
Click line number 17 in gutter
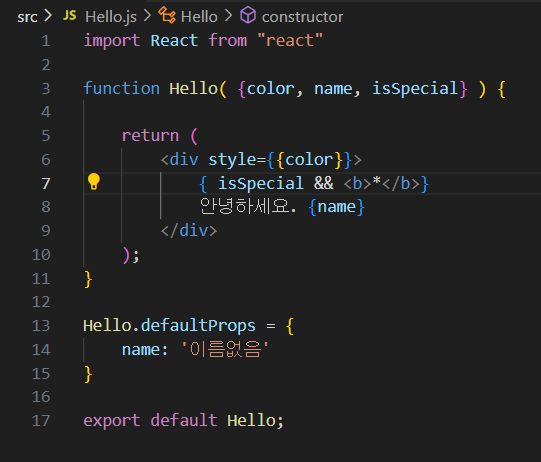click(41, 421)
